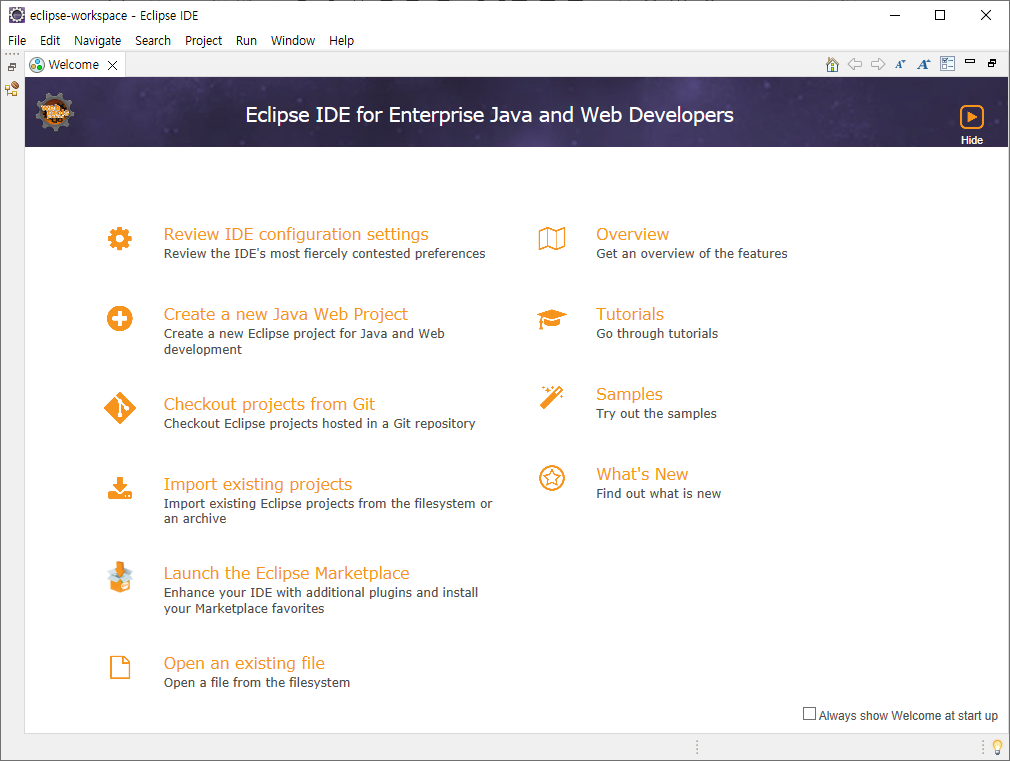Click the Tutorials graduation cap icon
Viewport: 1010px width, 761px height.
551,319
